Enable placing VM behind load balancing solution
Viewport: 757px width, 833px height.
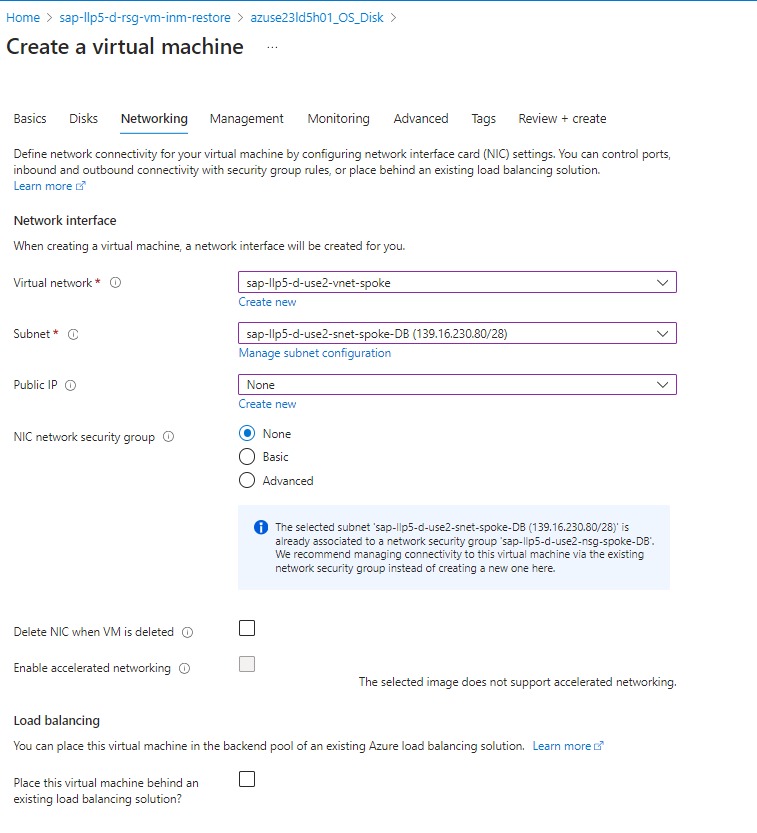tap(247, 779)
